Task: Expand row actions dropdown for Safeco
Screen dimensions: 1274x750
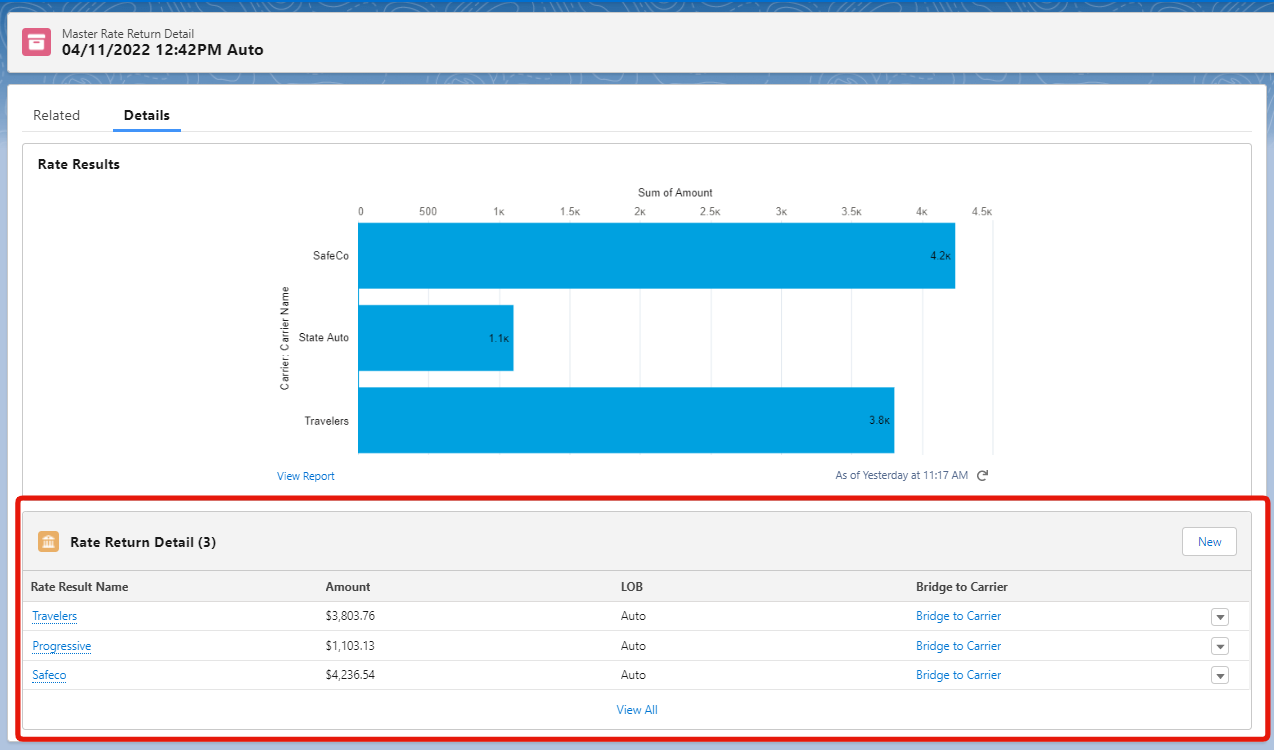Action: (x=1219, y=676)
